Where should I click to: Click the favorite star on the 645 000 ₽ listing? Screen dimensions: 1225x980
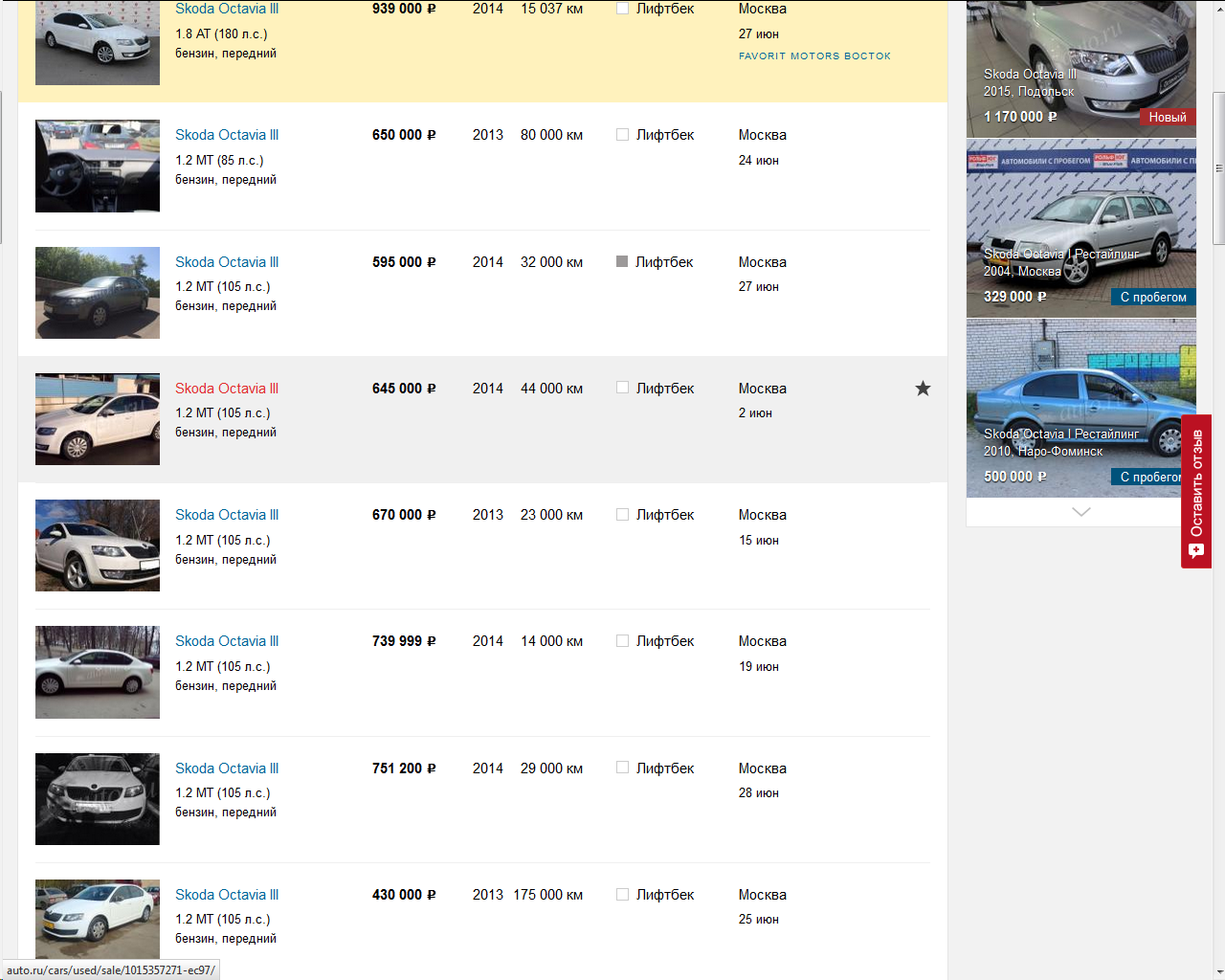[x=923, y=388]
